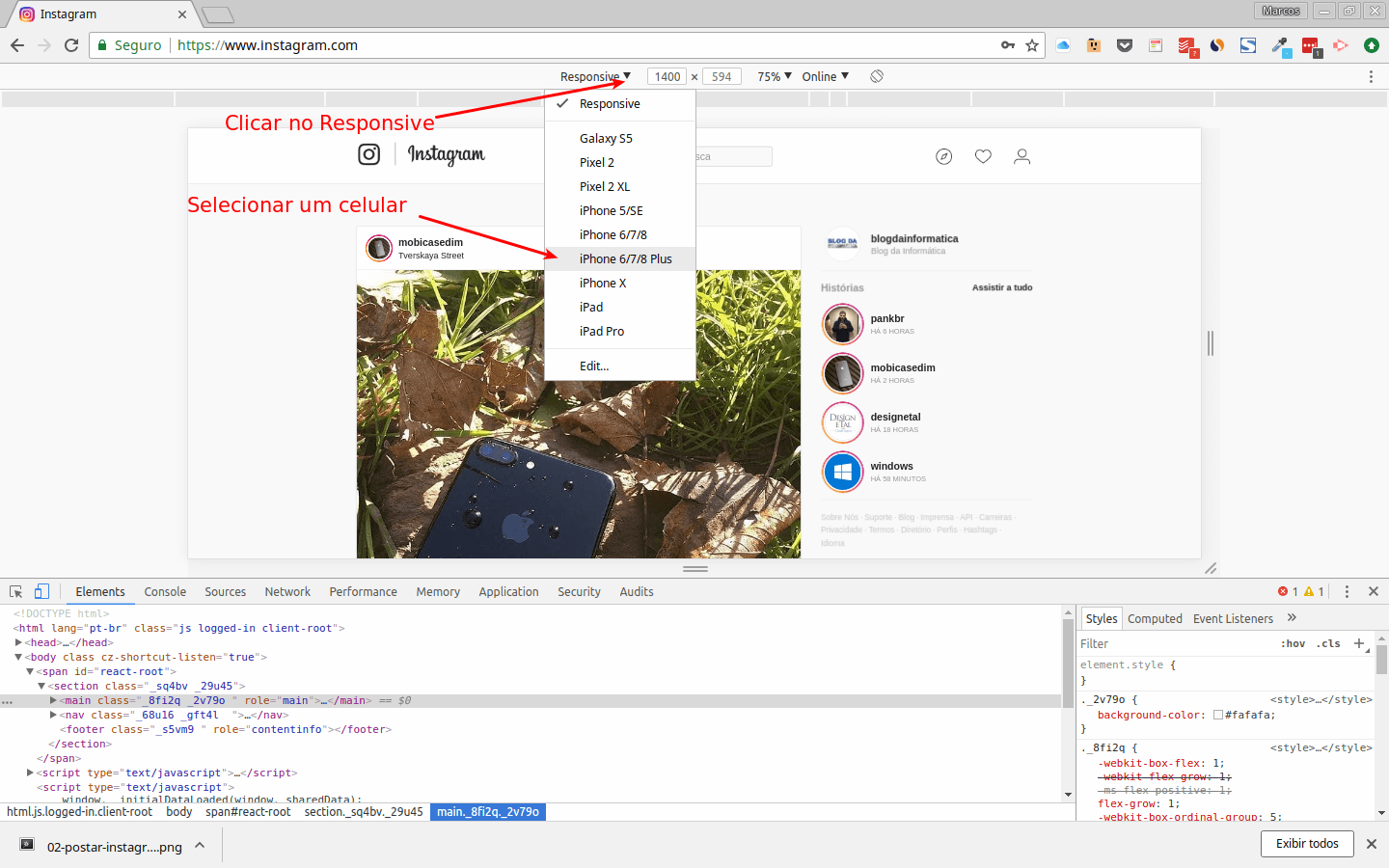Viewport: 1389px width, 868px height.
Task: Click the Exibir todos downloads button
Action: [x=1306, y=843]
